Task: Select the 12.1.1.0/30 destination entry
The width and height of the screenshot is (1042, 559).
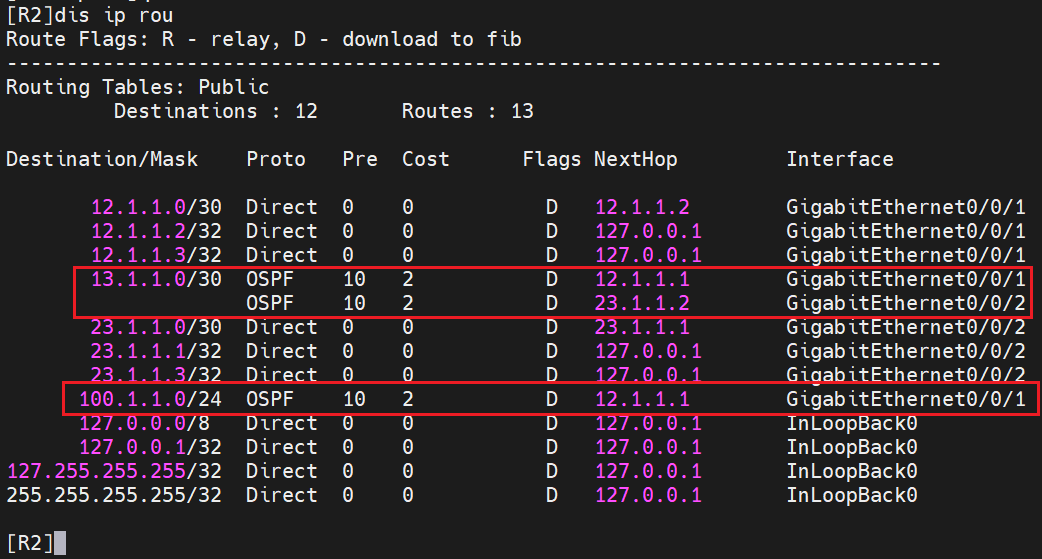Action: pos(155,207)
